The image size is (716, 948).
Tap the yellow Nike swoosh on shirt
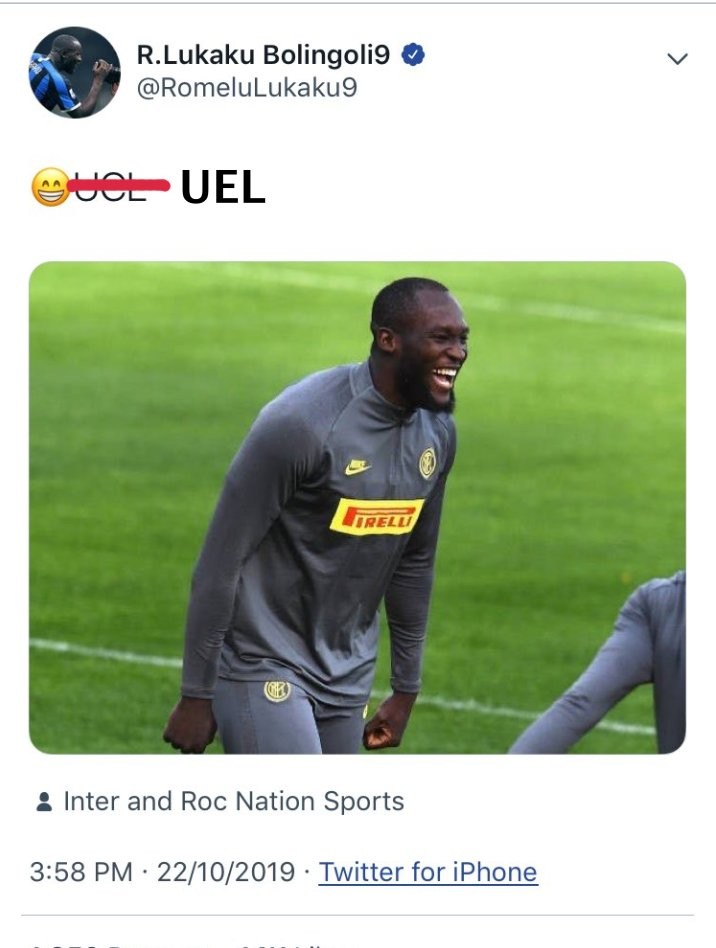coord(357,467)
